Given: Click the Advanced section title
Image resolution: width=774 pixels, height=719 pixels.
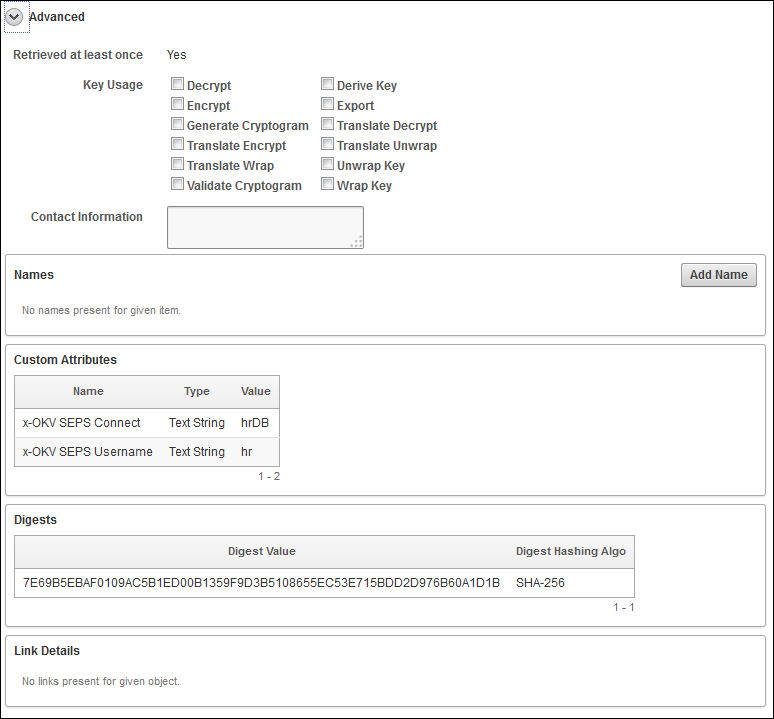Looking at the screenshot, I should tap(57, 17).
